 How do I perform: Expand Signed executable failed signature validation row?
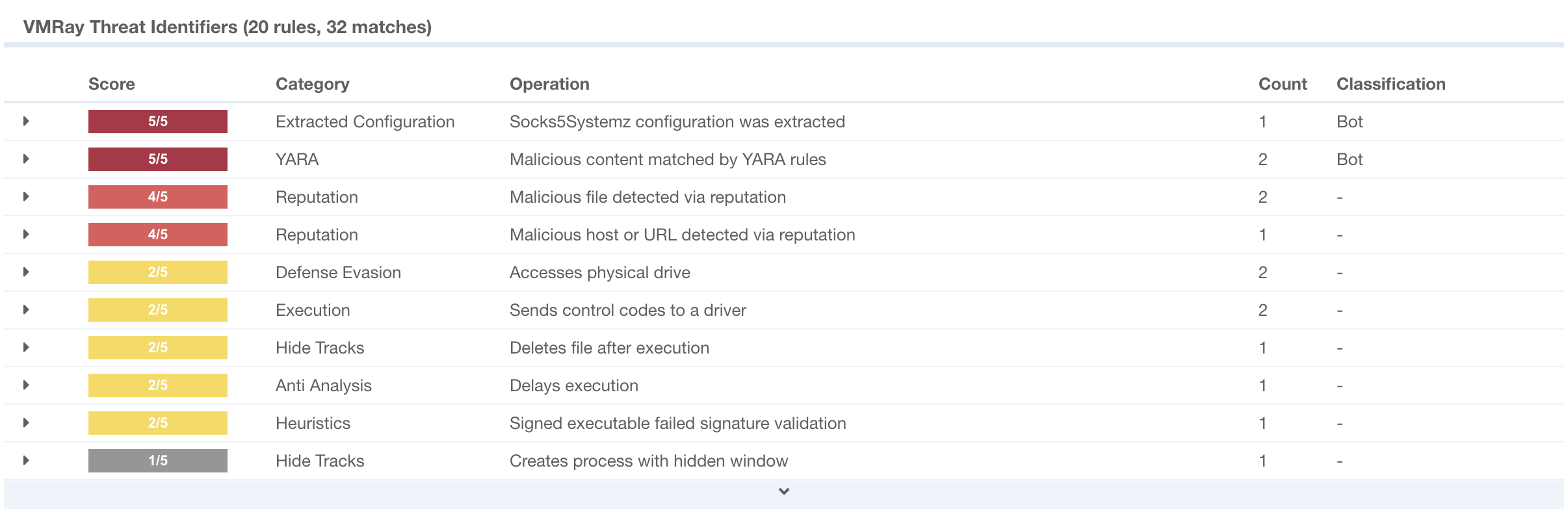[26, 423]
